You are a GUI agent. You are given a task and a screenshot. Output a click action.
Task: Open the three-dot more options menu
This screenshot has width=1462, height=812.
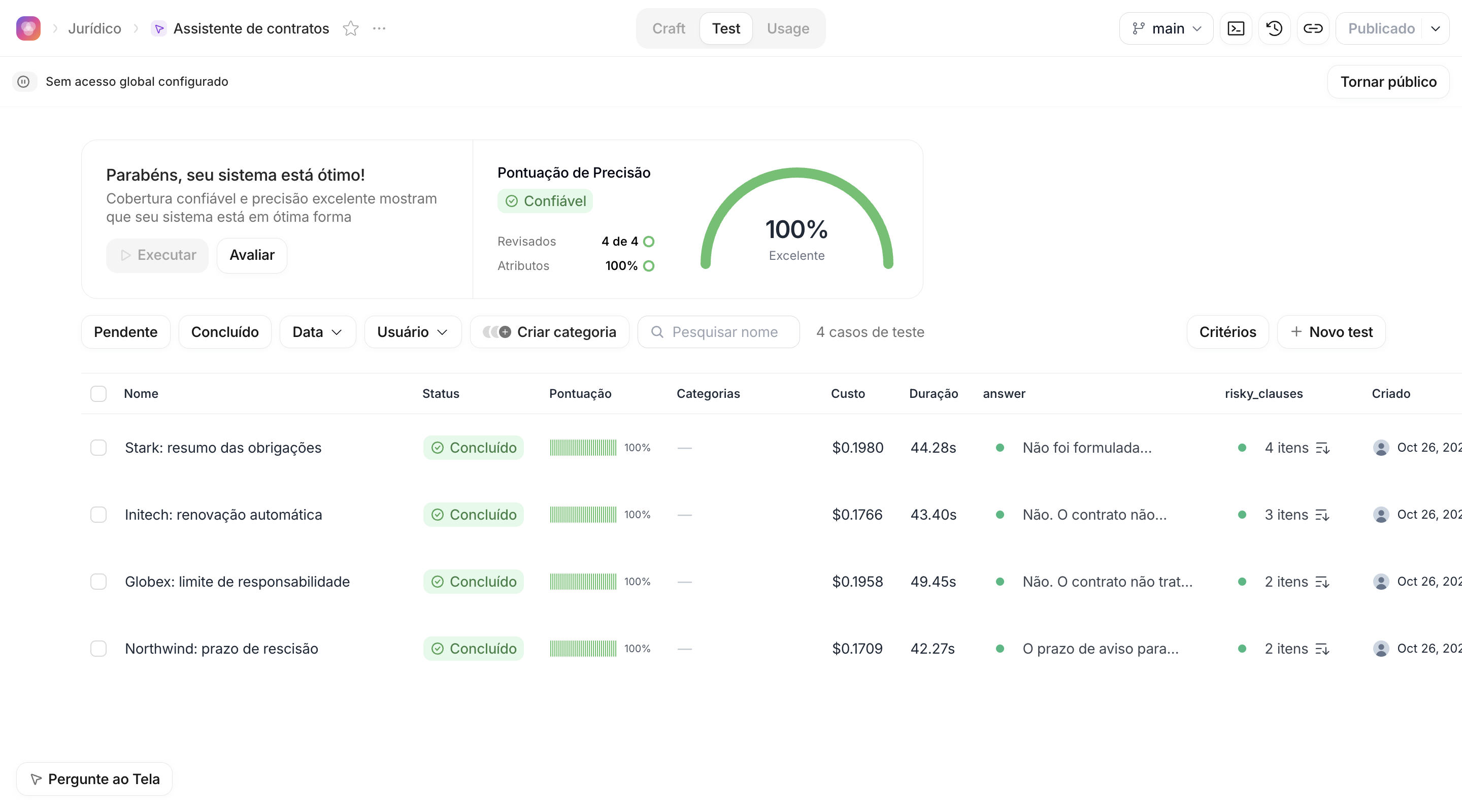pyautogui.click(x=379, y=28)
